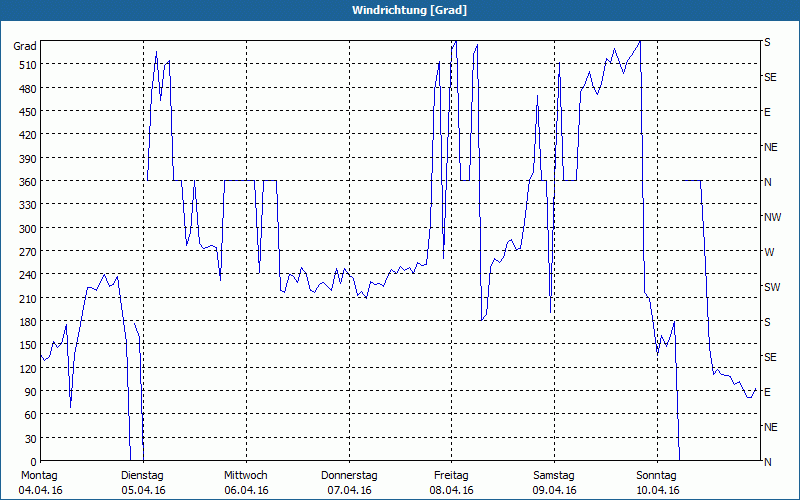The height and width of the screenshot is (500, 800).
Task: Select the 04.04.16 date label
Action: tap(40, 490)
